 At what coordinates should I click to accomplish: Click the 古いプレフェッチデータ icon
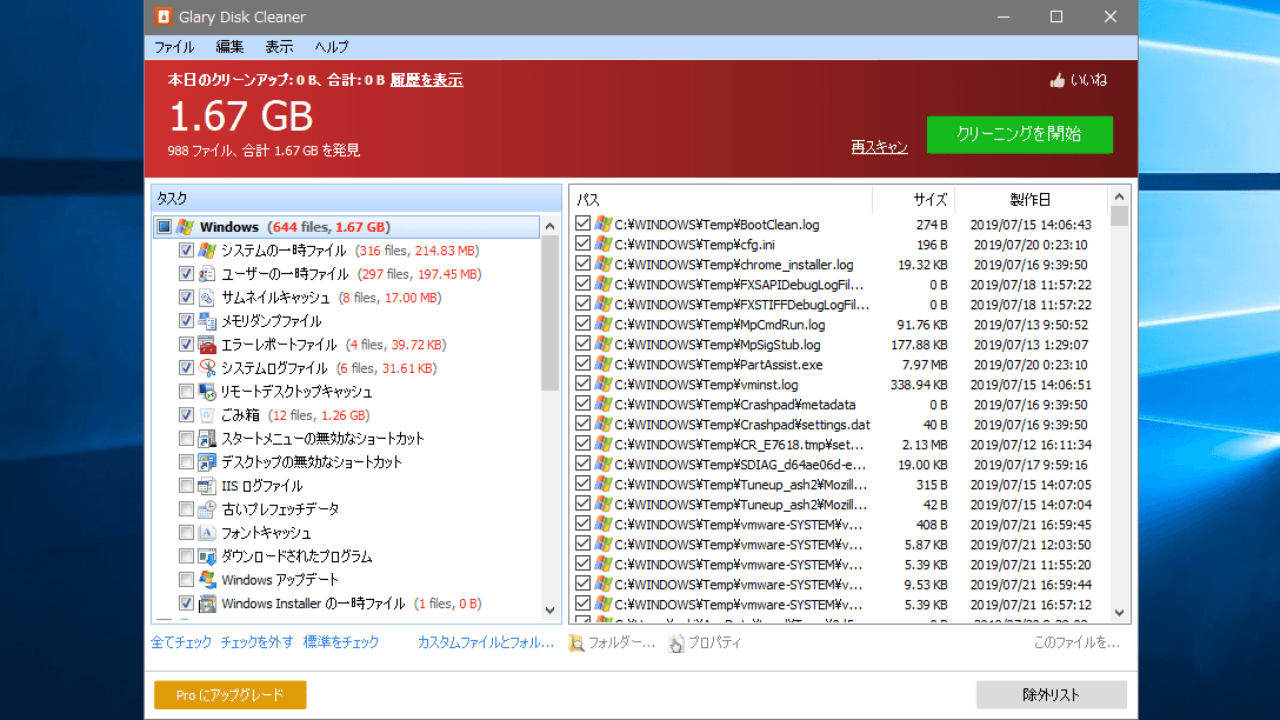[207, 509]
